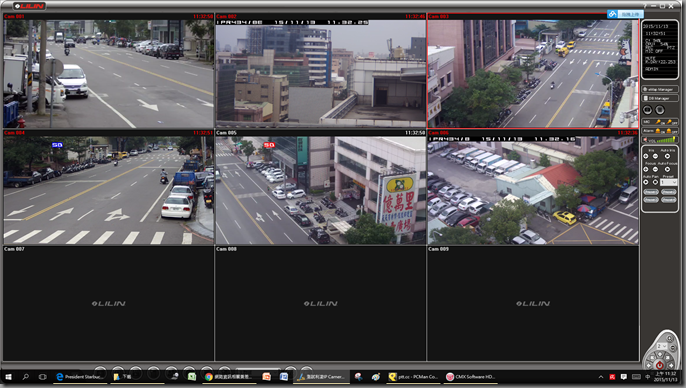This screenshot has width=686, height=388.
Task: Switch to CMX Software HD taskbar item
Action: point(471,377)
